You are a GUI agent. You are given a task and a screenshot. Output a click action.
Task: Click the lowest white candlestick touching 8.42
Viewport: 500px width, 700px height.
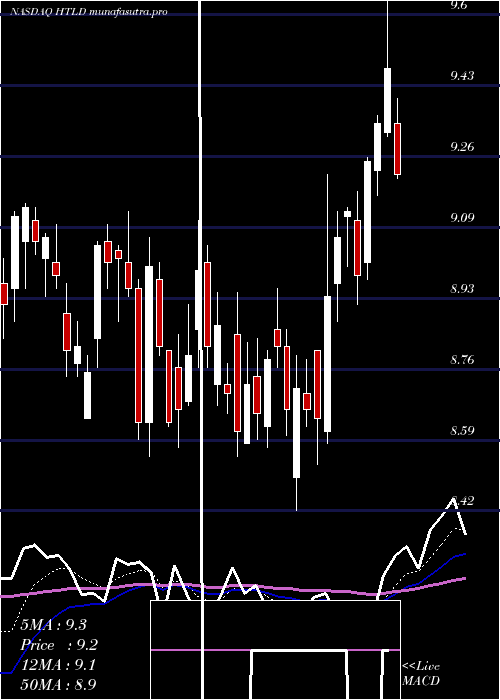(296, 433)
